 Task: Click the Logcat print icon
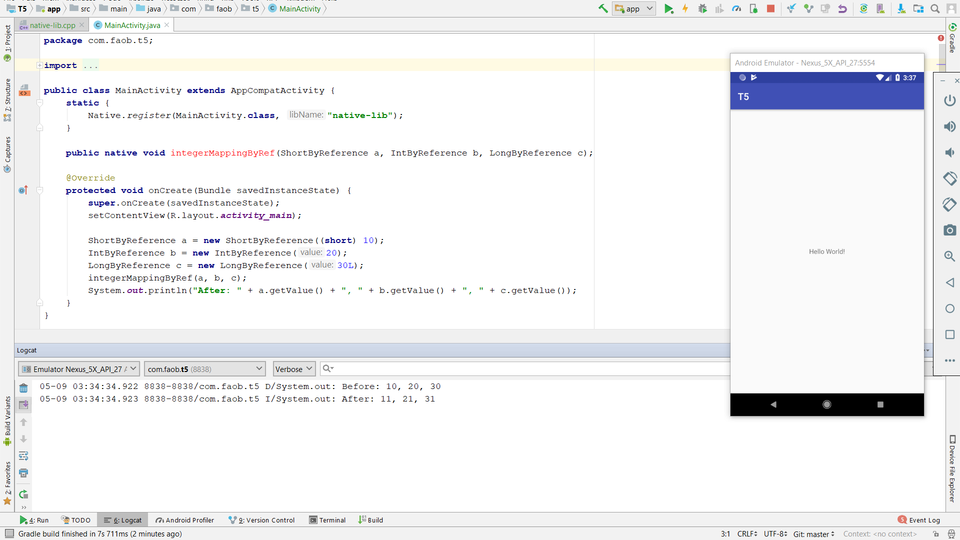click(23, 473)
